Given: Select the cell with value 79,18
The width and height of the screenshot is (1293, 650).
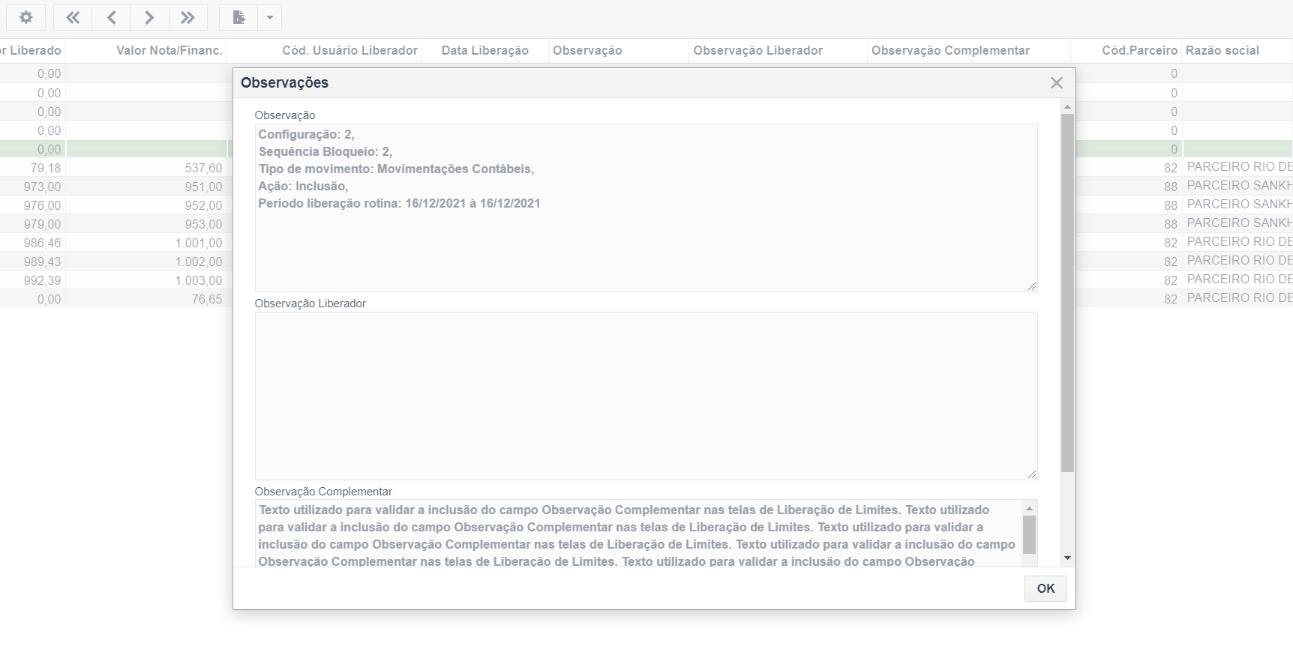Looking at the screenshot, I should click(x=33, y=167).
